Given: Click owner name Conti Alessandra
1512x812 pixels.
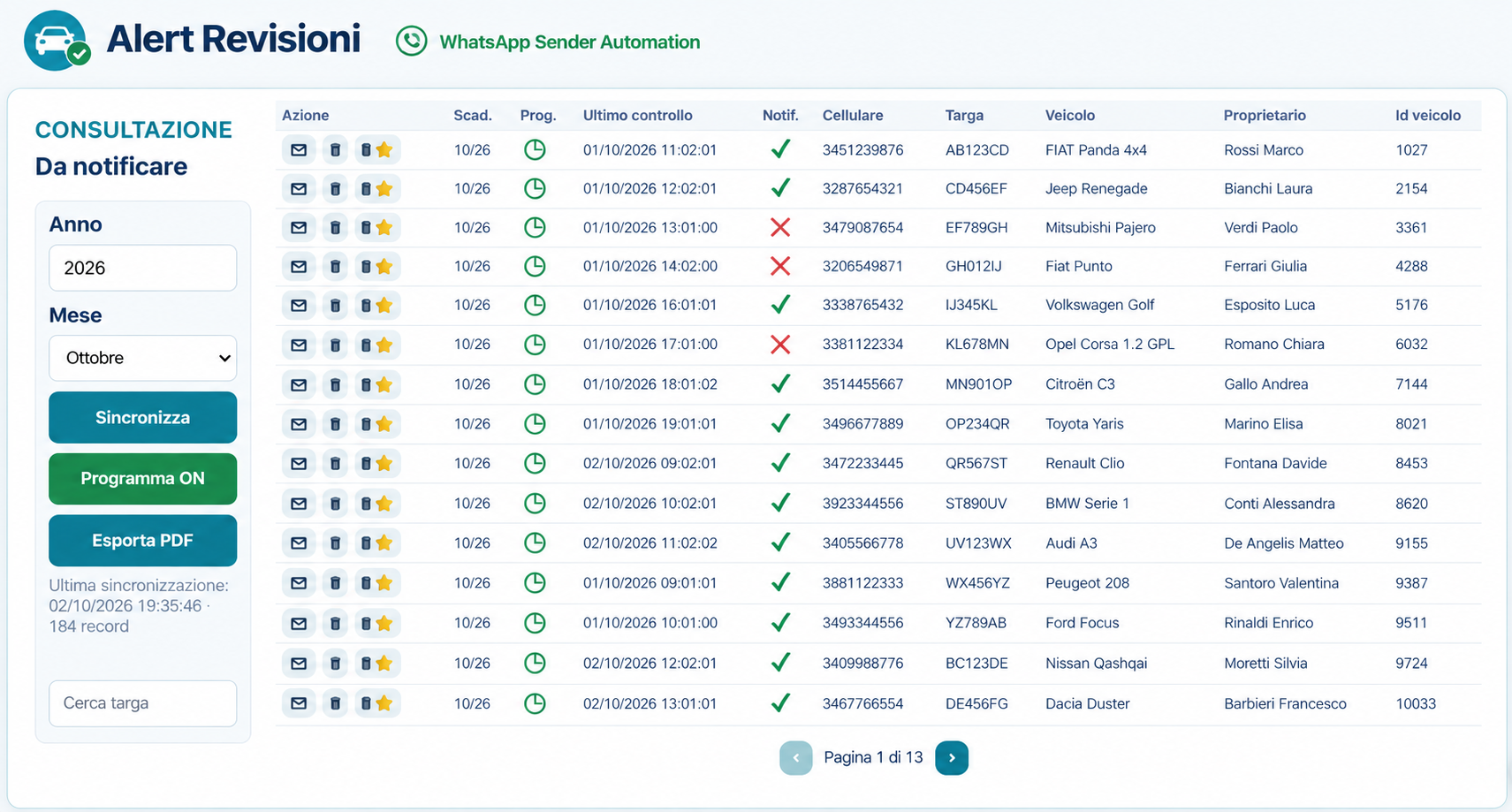Looking at the screenshot, I should (x=1280, y=504).
